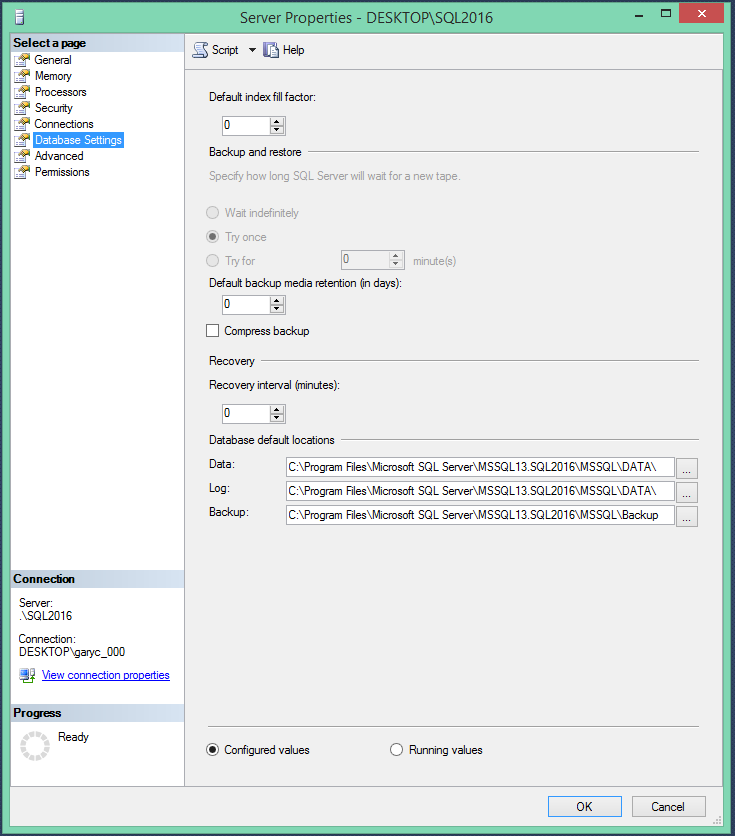Open the Memory page

click(x=53, y=76)
